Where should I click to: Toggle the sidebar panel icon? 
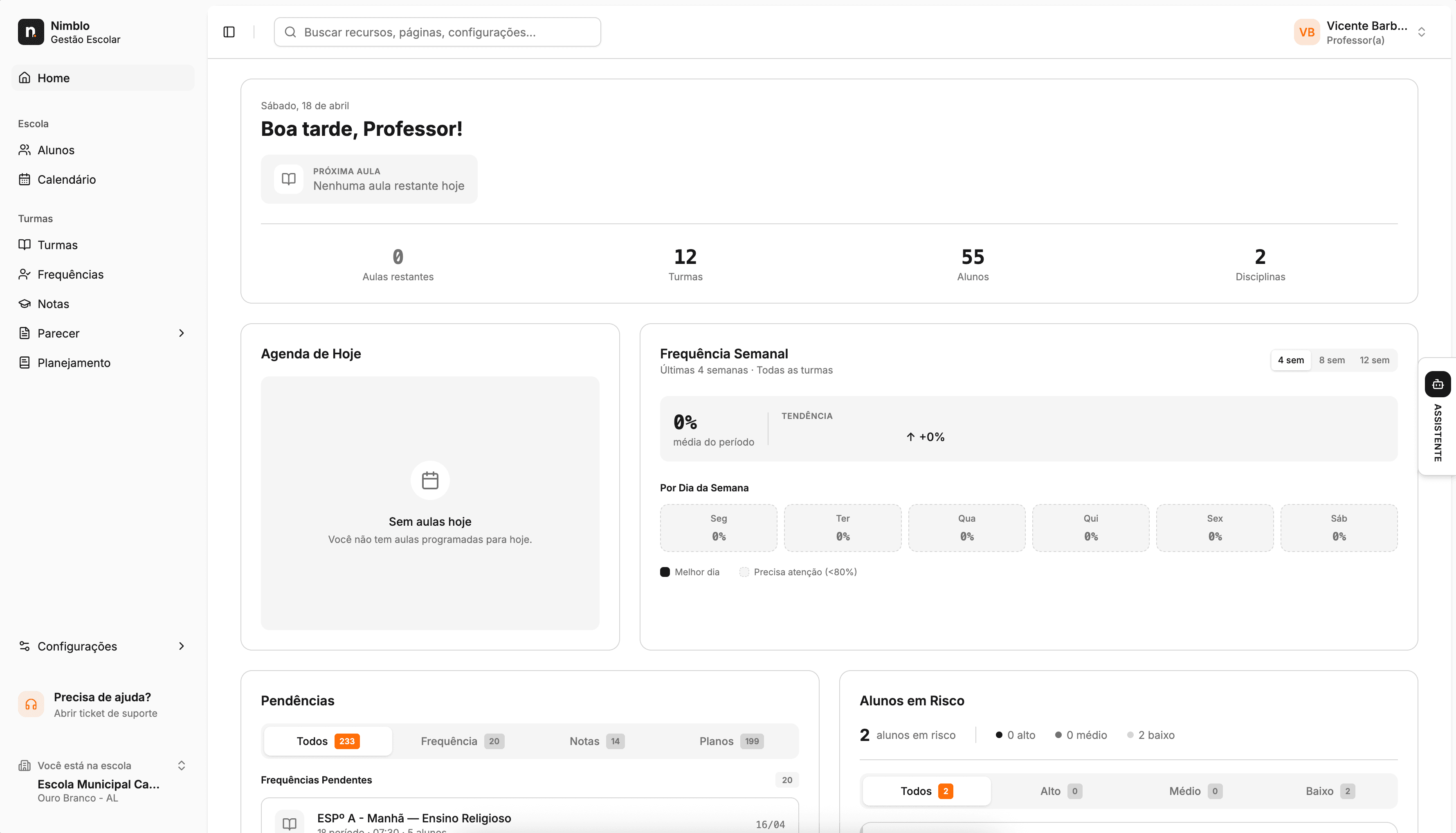[229, 32]
